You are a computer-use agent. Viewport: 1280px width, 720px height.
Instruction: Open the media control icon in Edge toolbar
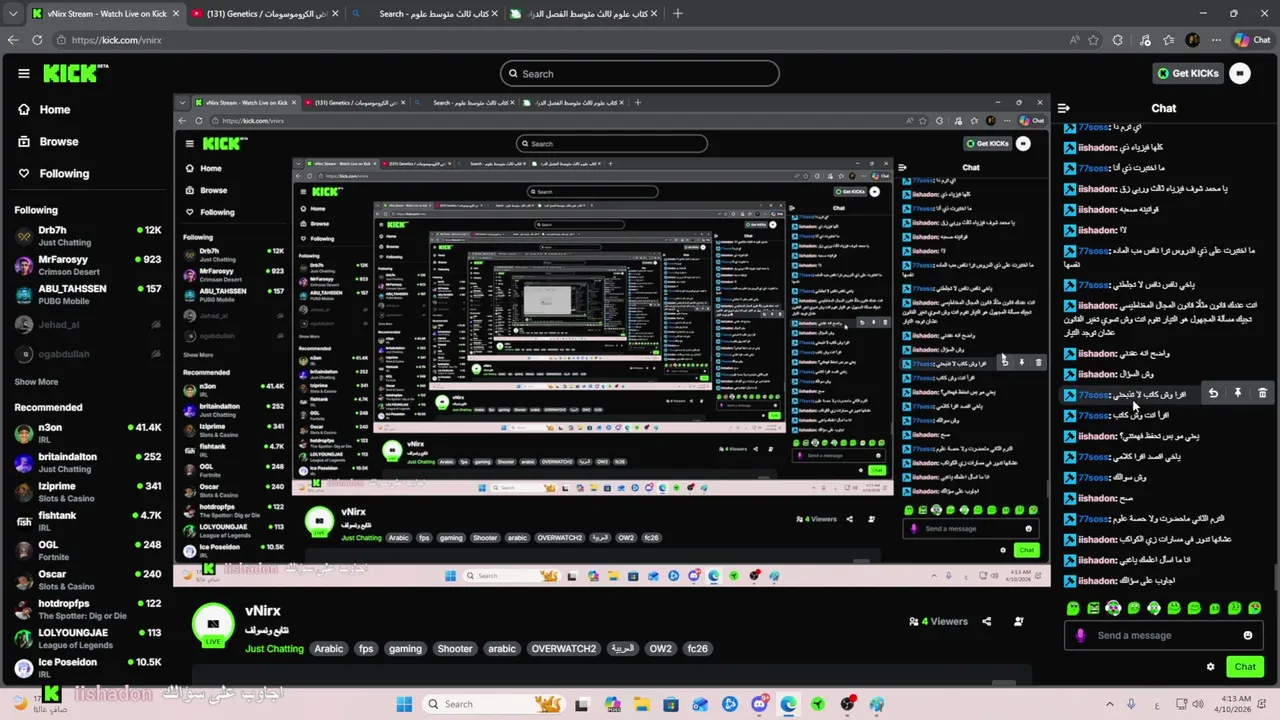click(x=1143, y=40)
